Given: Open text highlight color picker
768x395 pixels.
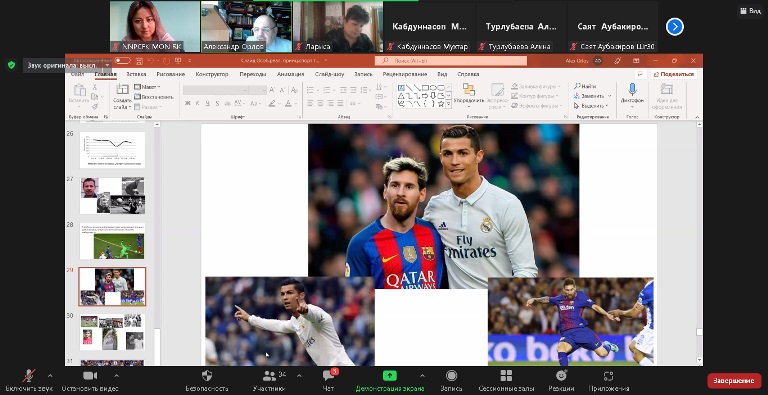Looking at the screenshot, I should point(273,103).
